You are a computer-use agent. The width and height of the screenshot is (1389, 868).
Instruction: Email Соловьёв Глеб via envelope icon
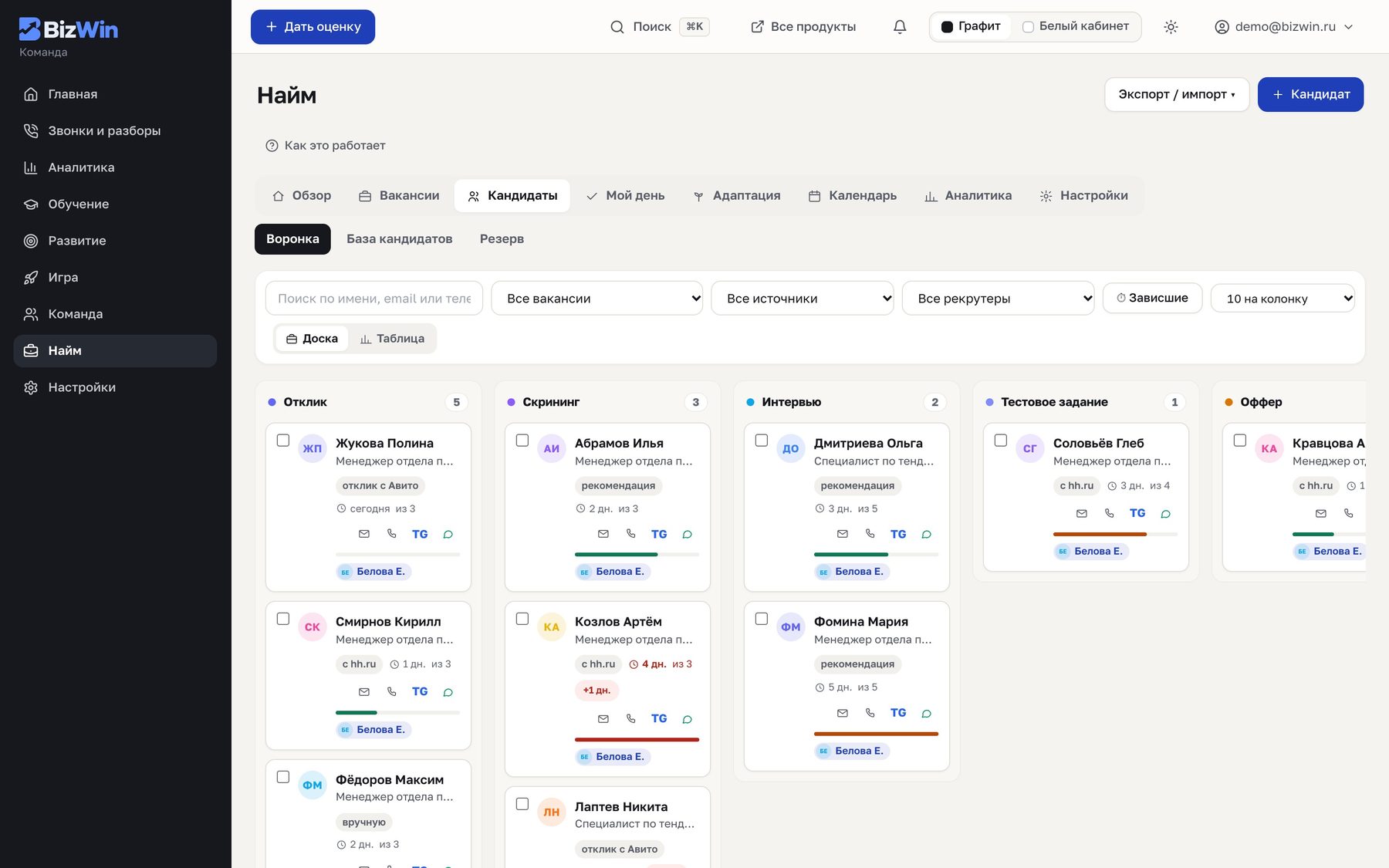pos(1082,513)
